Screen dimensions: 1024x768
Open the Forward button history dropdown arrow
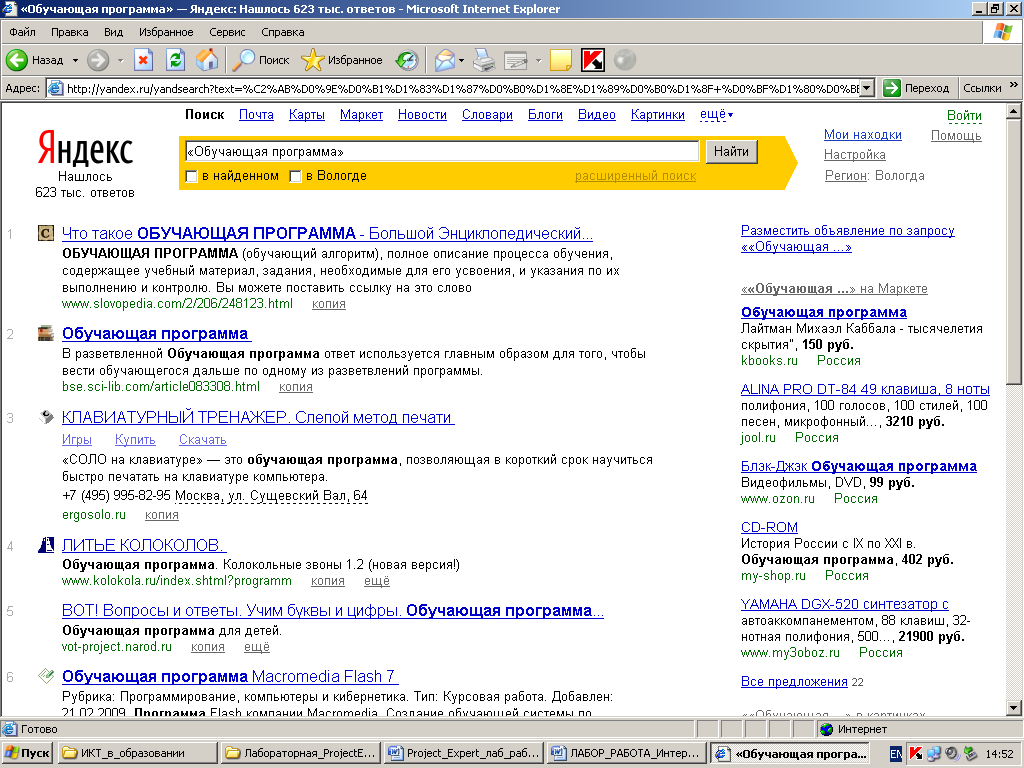tap(120, 61)
